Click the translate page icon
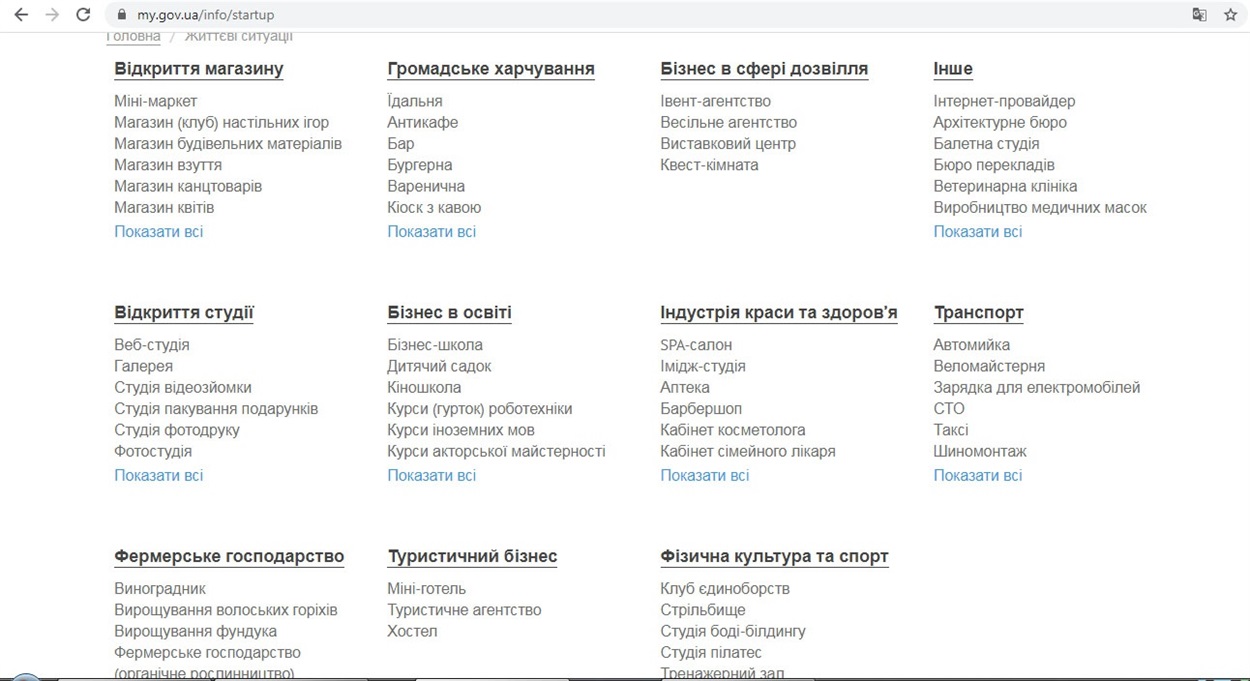The image size is (1250, 681). [x=1199, y=15]
